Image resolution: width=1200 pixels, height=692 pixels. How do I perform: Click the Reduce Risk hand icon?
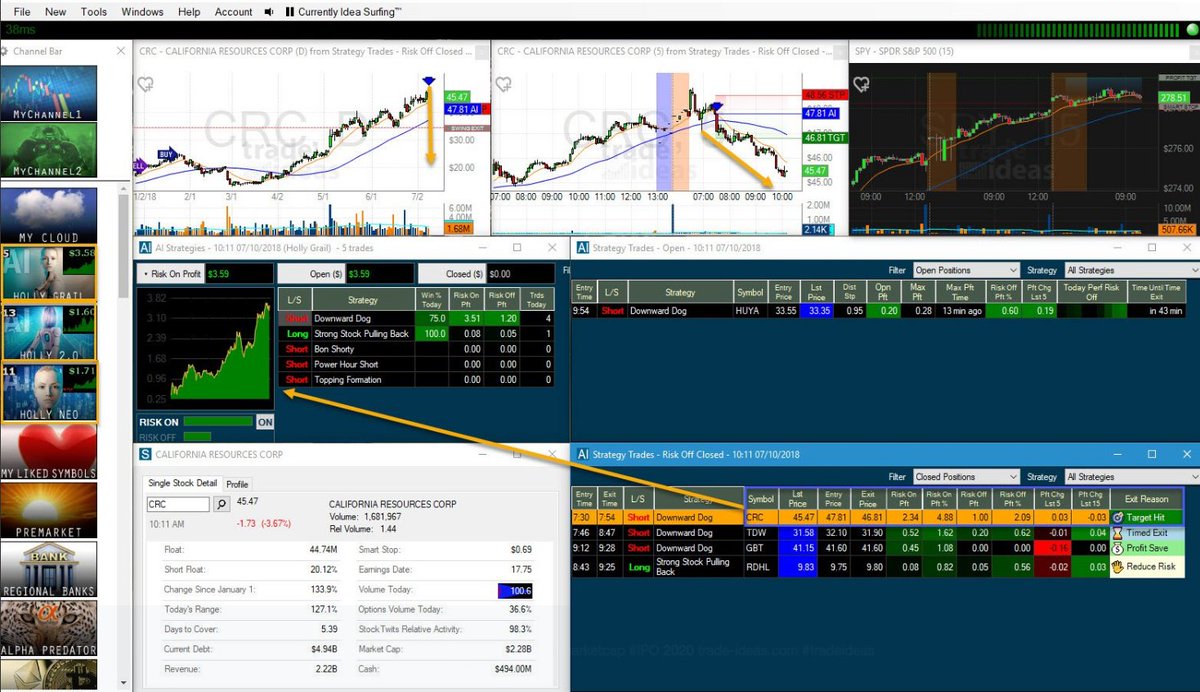click(x=1118, y=567)
